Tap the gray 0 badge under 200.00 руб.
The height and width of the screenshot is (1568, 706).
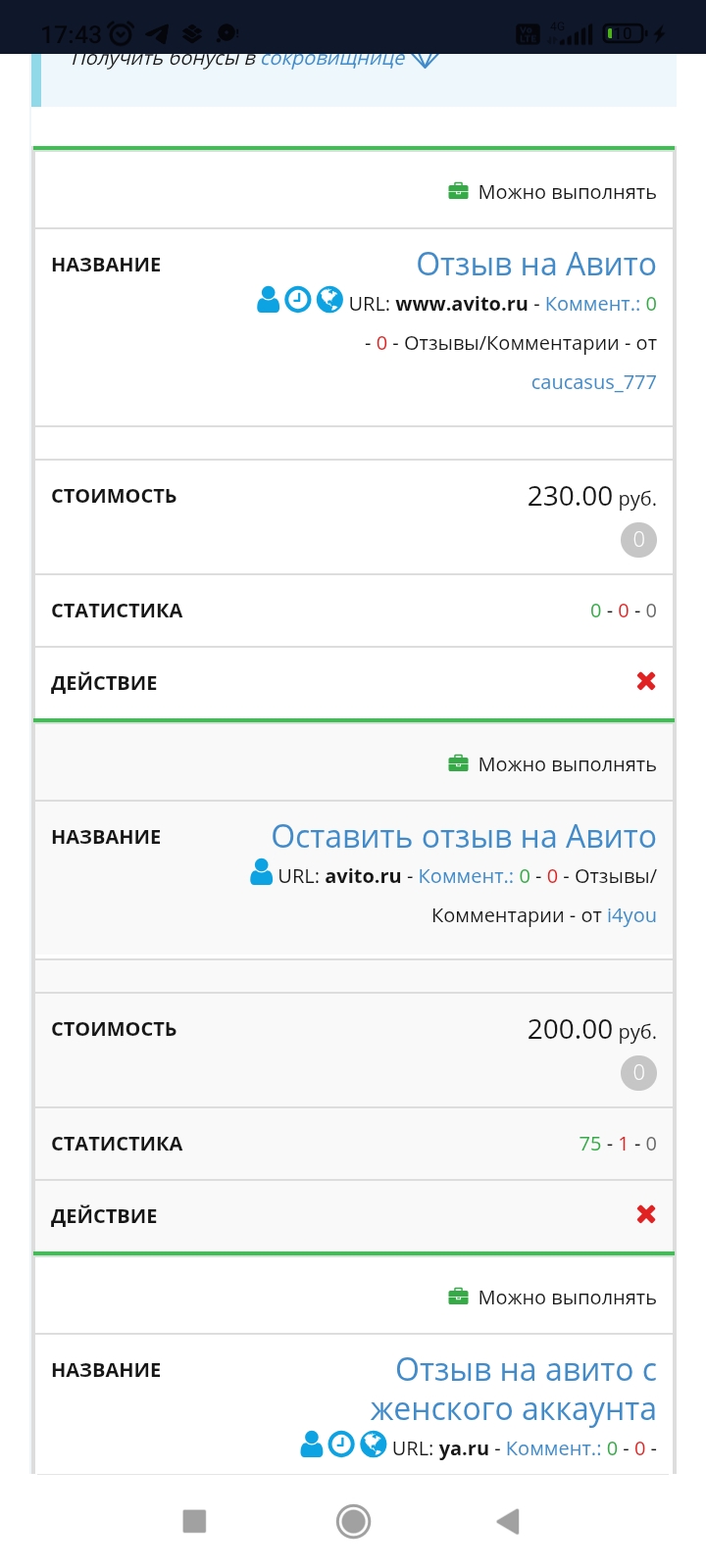coord(638,1073)
